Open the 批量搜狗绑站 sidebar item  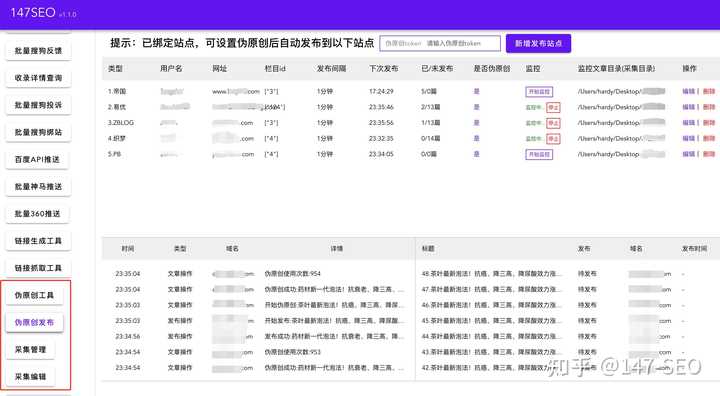click(x=38, y=132)
